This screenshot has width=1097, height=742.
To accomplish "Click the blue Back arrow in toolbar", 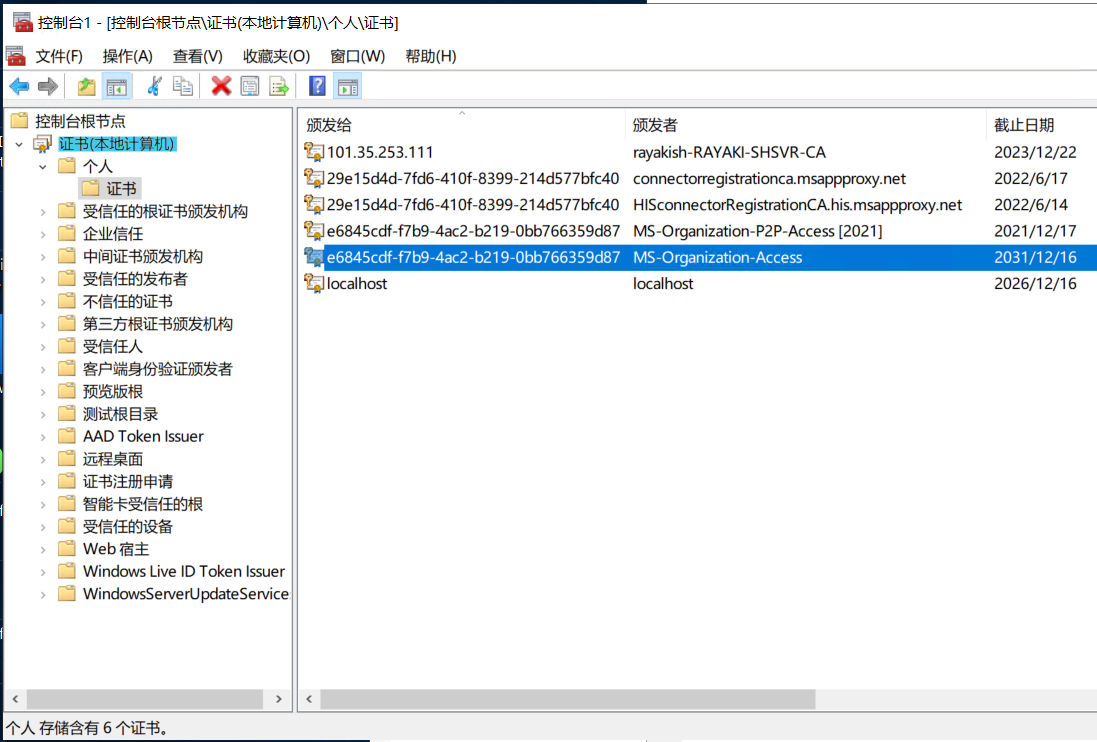I will 19,87.
